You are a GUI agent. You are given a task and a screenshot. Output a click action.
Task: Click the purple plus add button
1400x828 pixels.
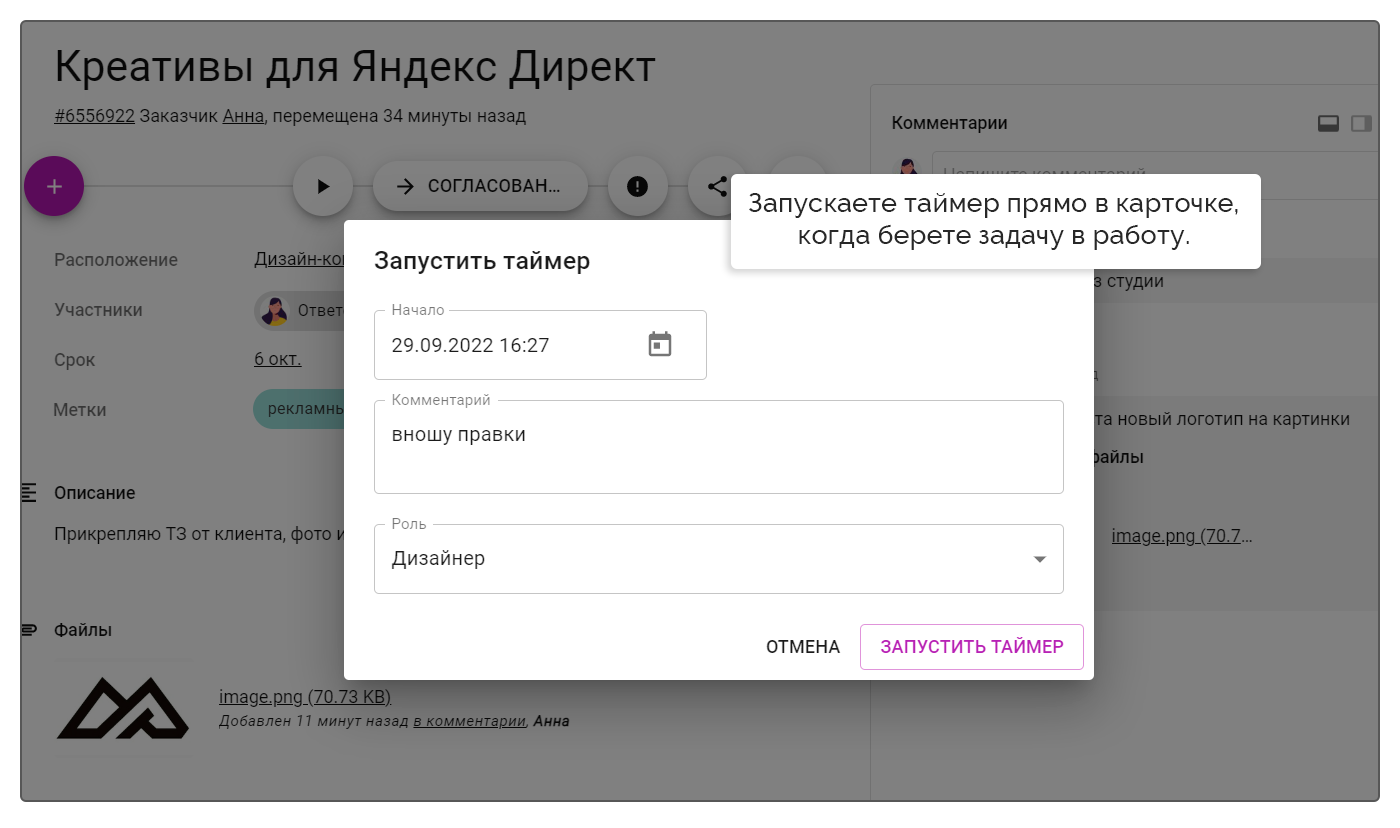click(x=54, y=186)
